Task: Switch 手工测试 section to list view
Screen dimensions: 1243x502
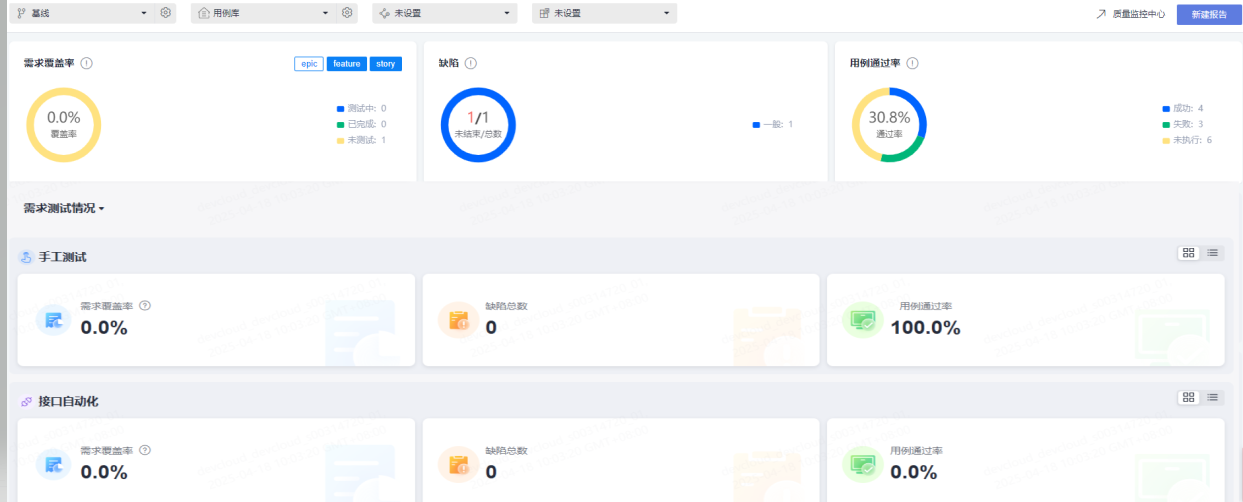Action: tap(1212, 253)
